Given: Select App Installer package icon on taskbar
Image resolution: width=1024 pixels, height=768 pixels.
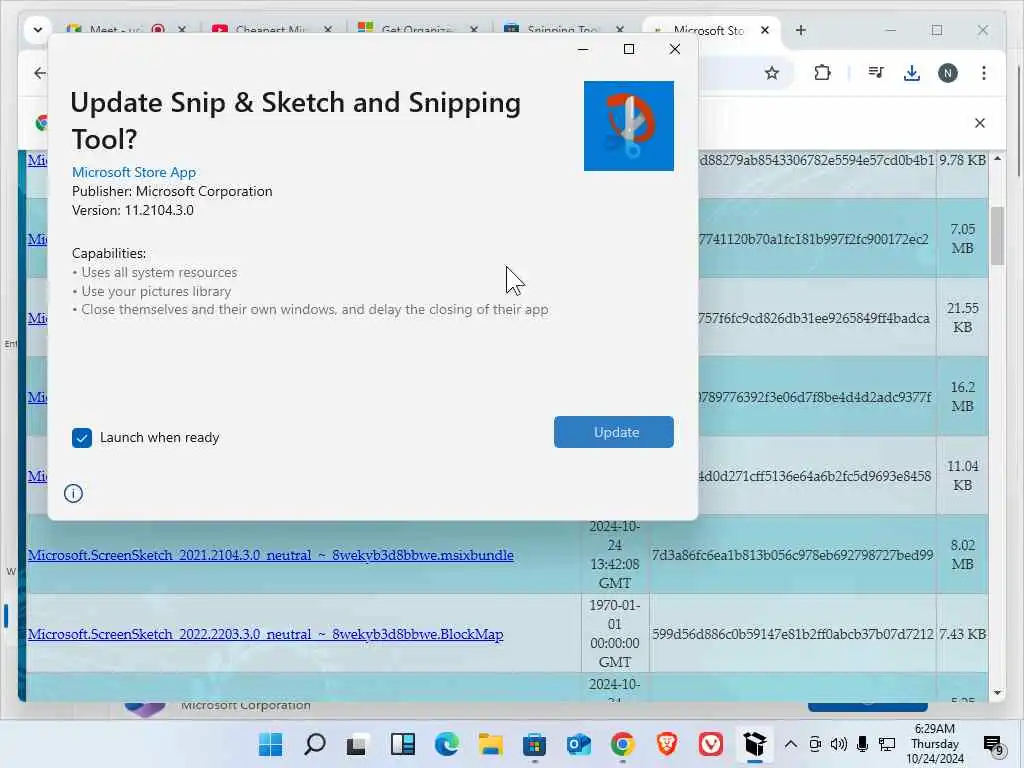Looking at the screenshot, I should tap(754, 744).
